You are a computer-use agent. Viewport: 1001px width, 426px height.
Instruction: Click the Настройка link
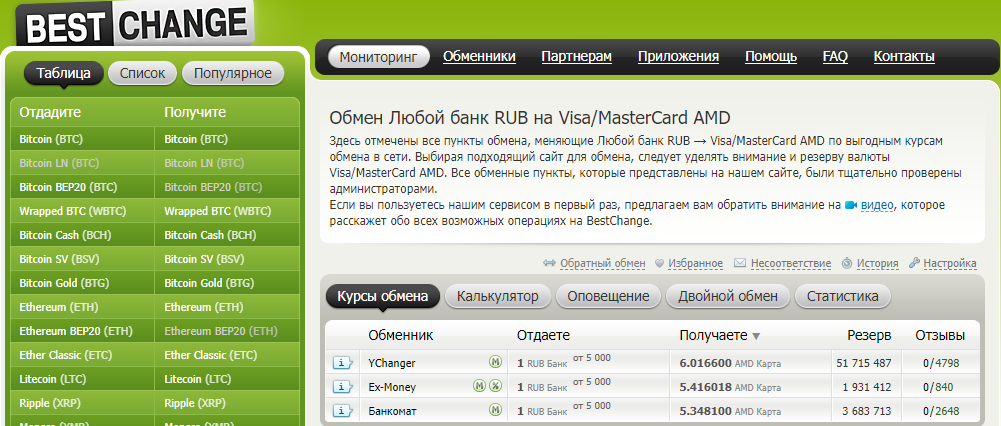click(x=950, y=263)
